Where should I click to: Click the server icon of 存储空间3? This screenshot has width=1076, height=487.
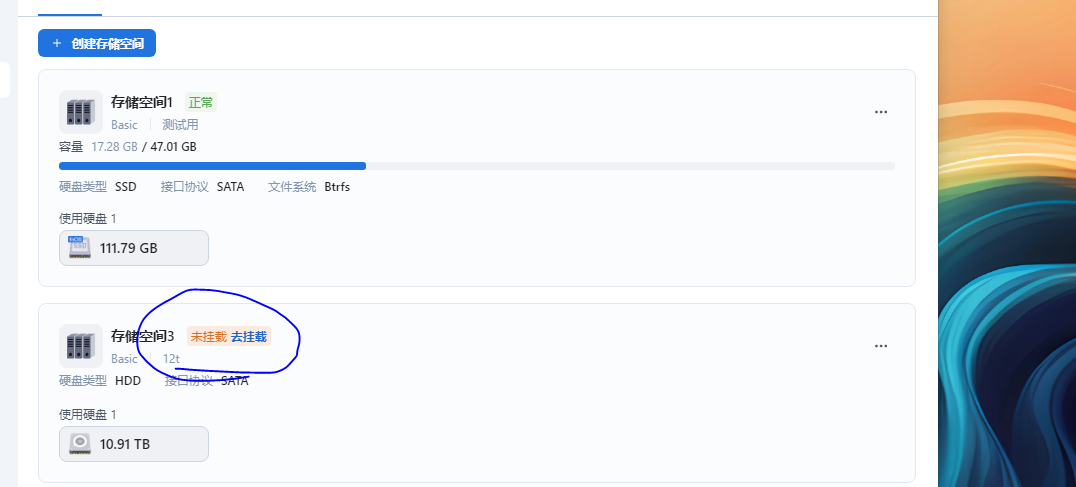coord(81,346)
